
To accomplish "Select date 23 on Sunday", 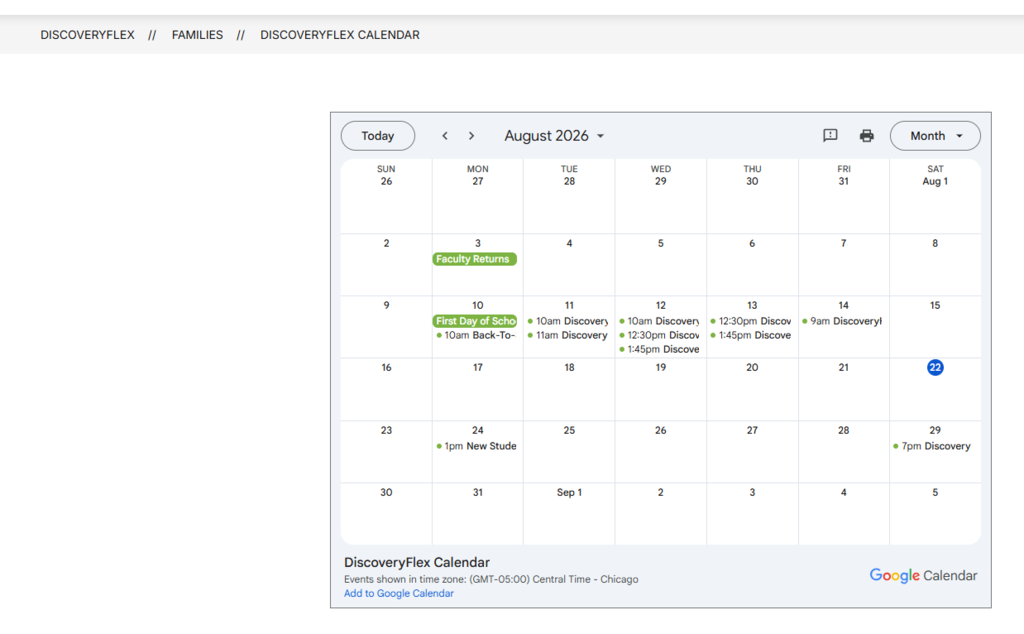I will pyautogui.click(x=387, y=430).
